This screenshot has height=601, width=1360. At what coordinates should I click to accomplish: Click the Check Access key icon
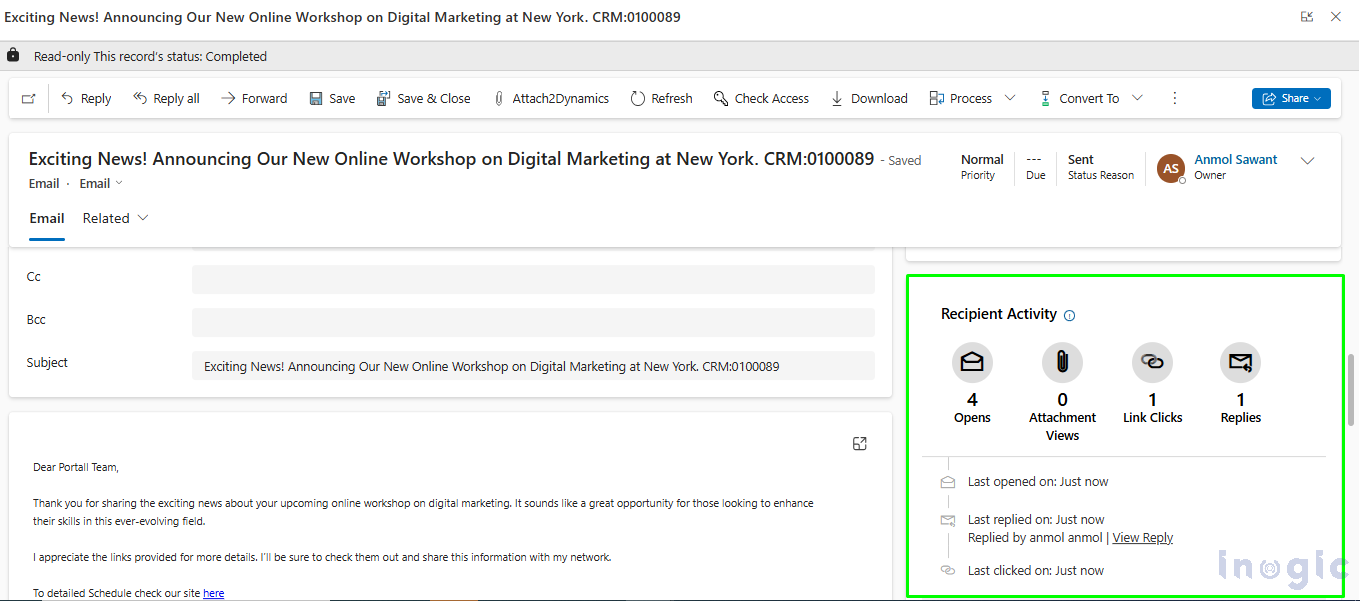(721, 98)
